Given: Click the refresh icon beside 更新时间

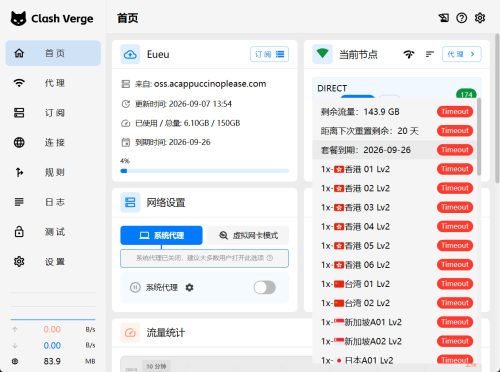Looking at the screenshot, I should pyautogui.click(x=126, y=104).
